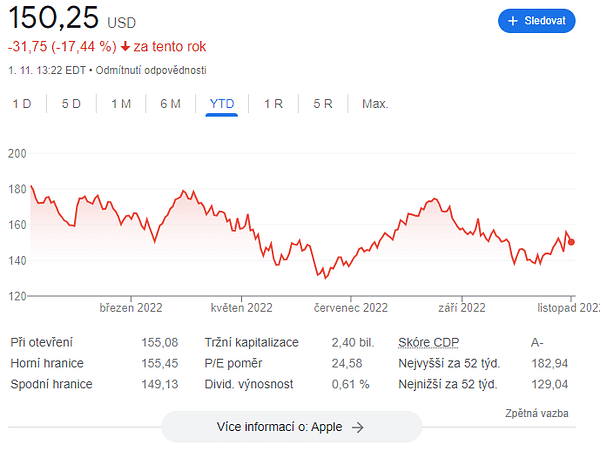600x451 pixels.
Task: Click the 1. 11. 13:22 EDT timestamp
Action: pos(47,70)
